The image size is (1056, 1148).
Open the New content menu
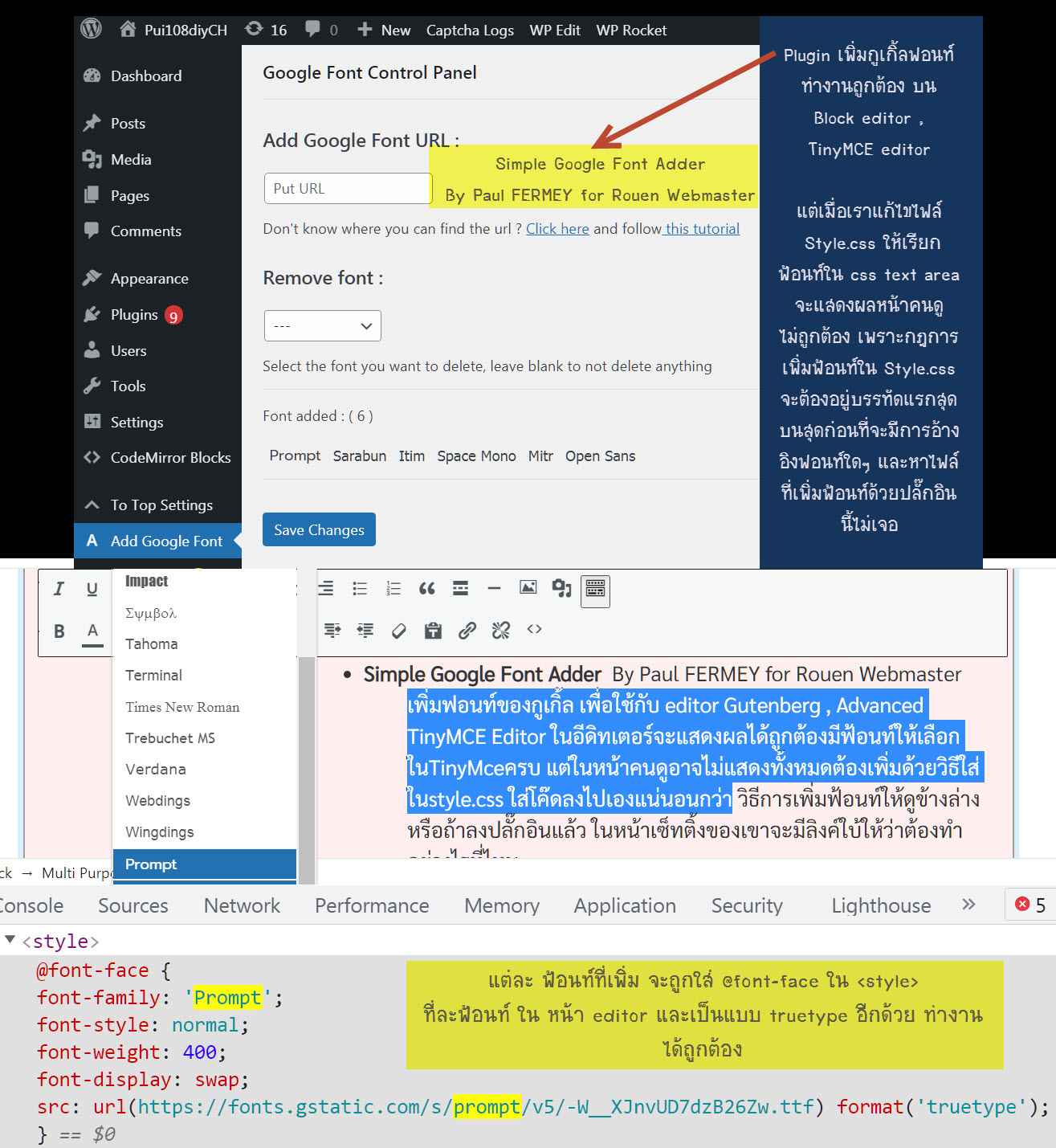point(384,30)
